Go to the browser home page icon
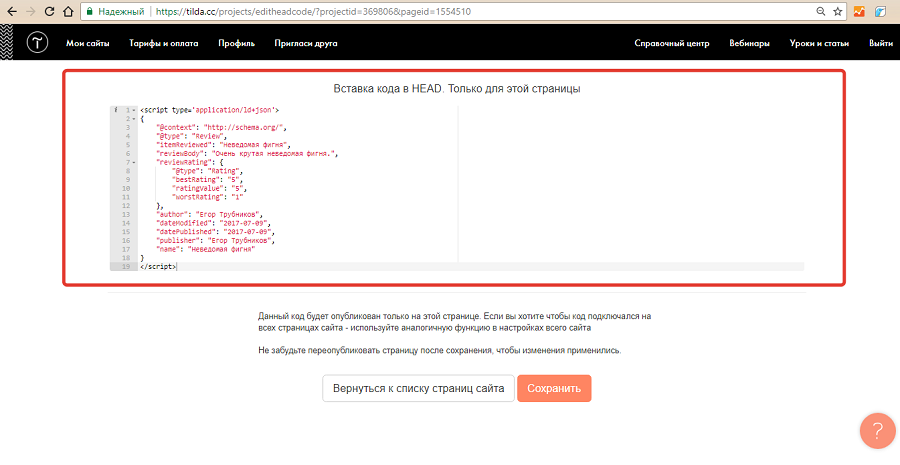Screen dimensions: 900x465 [x=68, y=11]
